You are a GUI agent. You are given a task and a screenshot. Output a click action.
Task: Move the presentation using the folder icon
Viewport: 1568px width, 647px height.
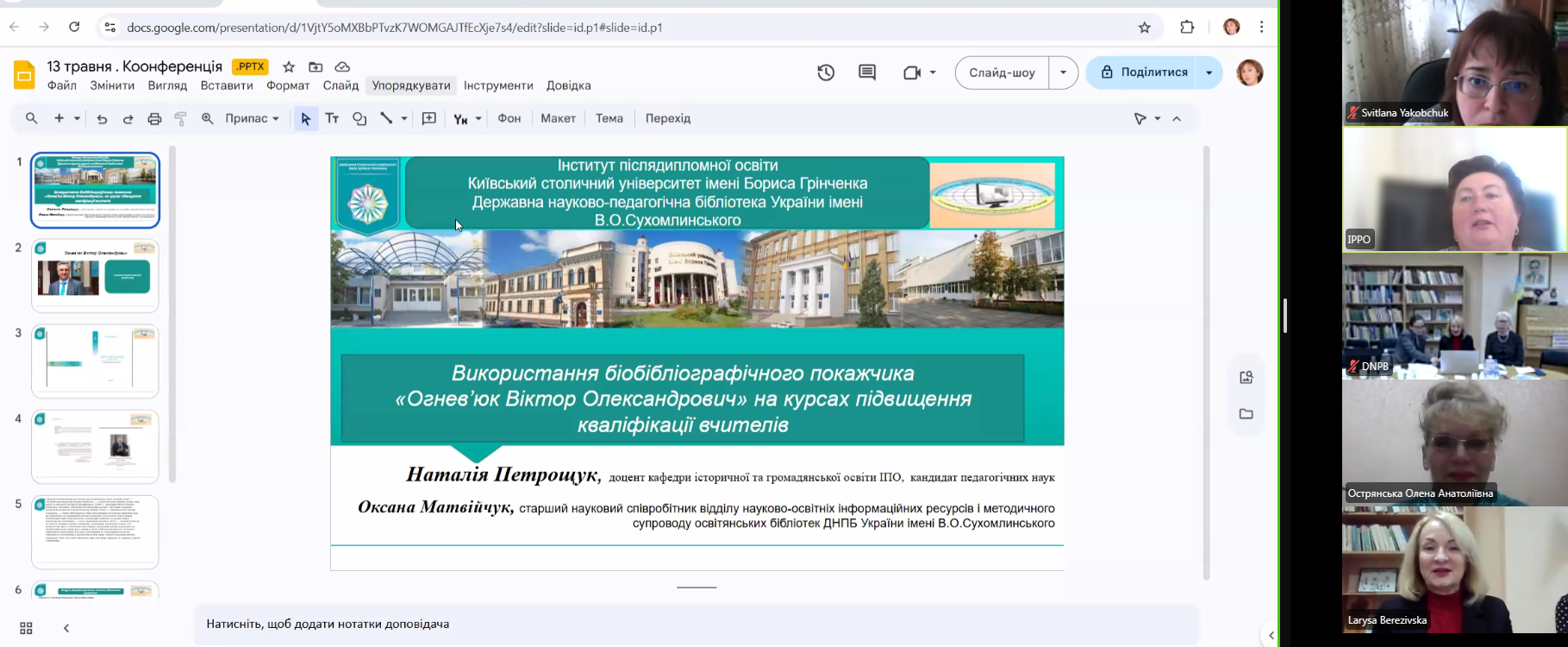click(315, 66)
